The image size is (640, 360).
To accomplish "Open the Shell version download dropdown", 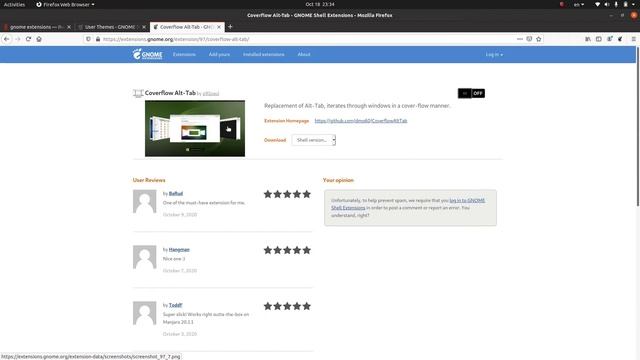I will point(313,140).
